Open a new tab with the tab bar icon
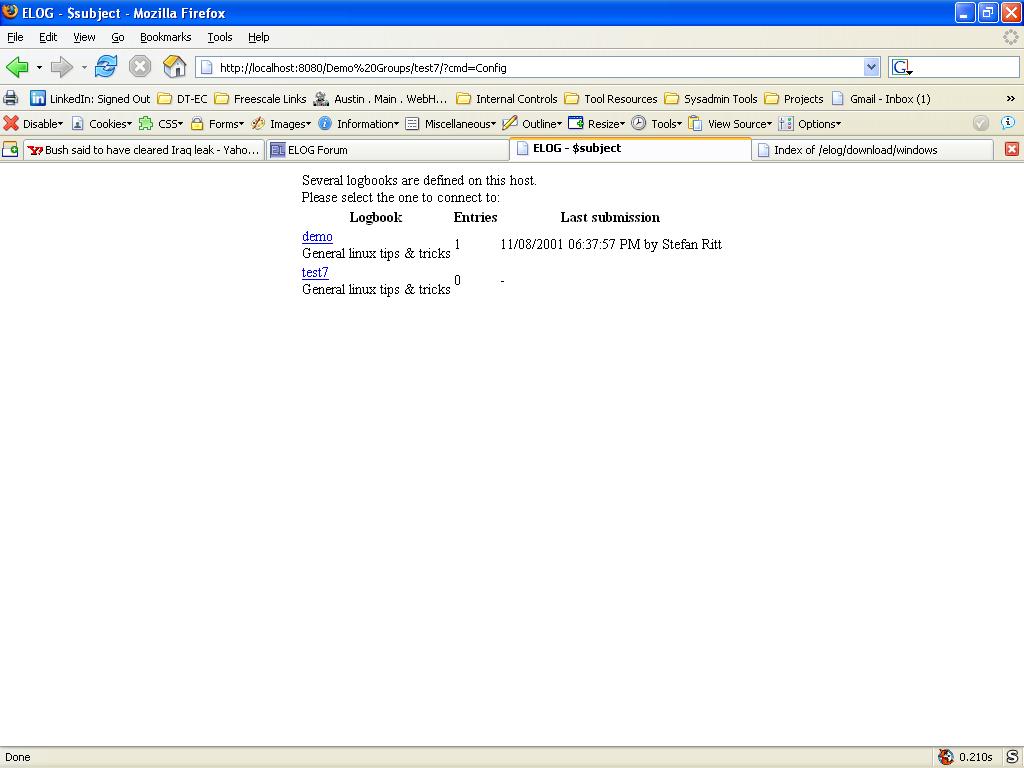Viewport: 1024px width, 768px height. click(10, 150)
